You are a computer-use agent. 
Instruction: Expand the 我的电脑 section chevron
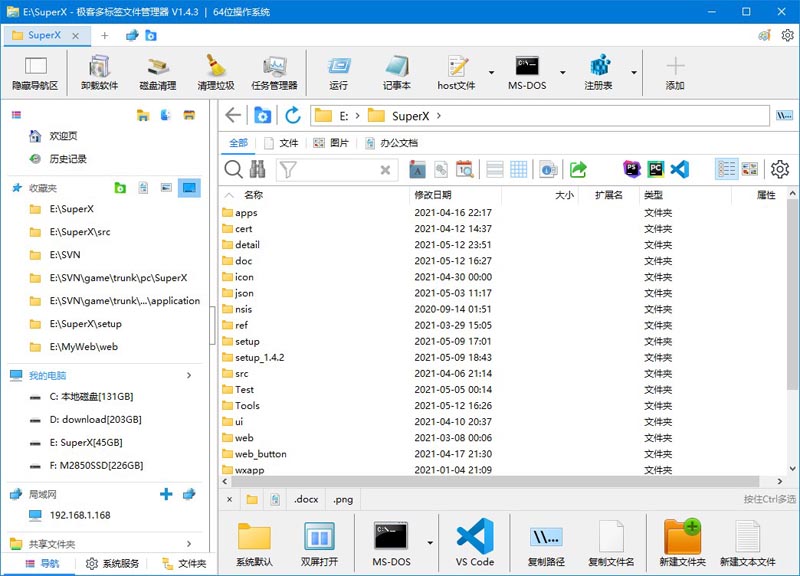pyautogui.click(x=189, y=375)
